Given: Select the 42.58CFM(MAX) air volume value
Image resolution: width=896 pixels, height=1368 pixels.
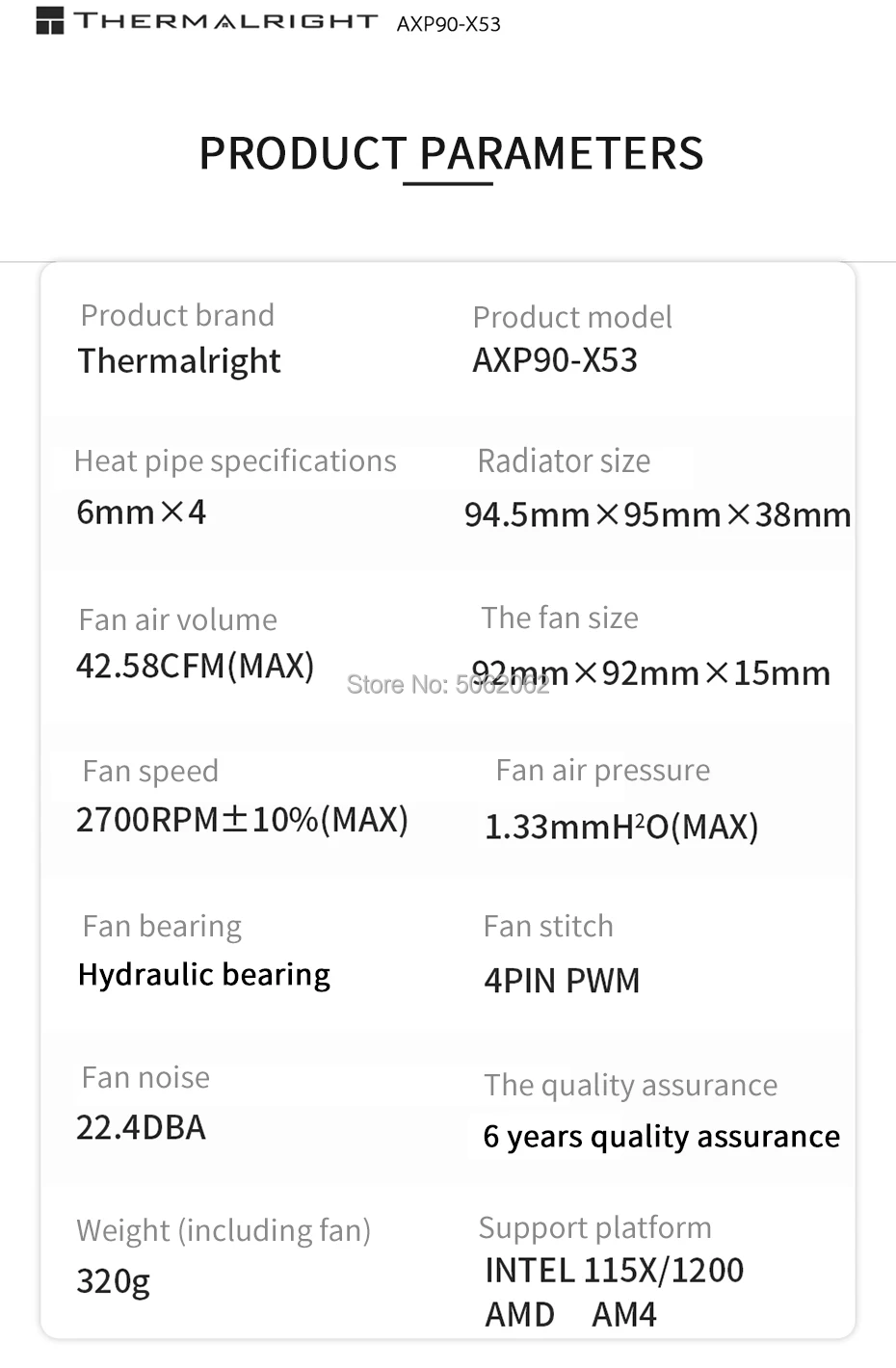Looking at the screenshot, I should 196,666.
